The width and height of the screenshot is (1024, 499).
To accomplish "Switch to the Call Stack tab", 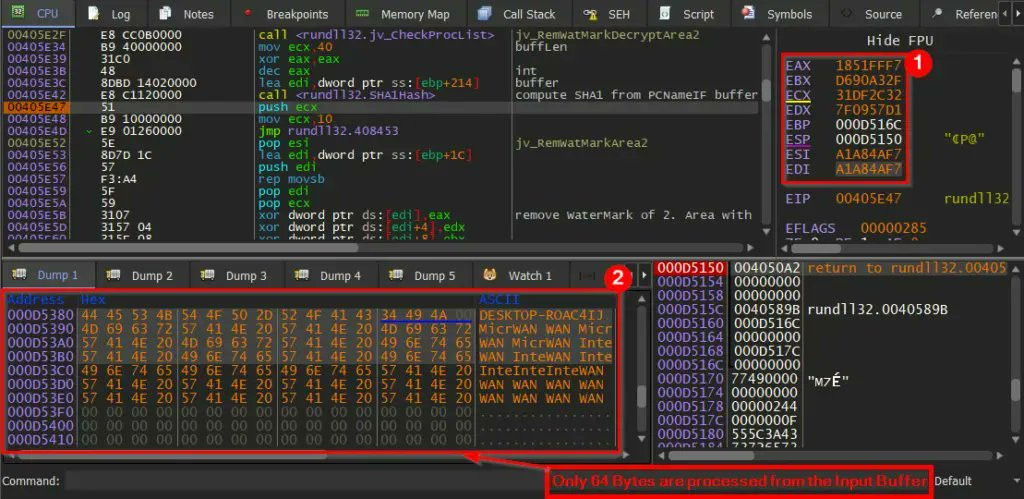I will point(519,14).
